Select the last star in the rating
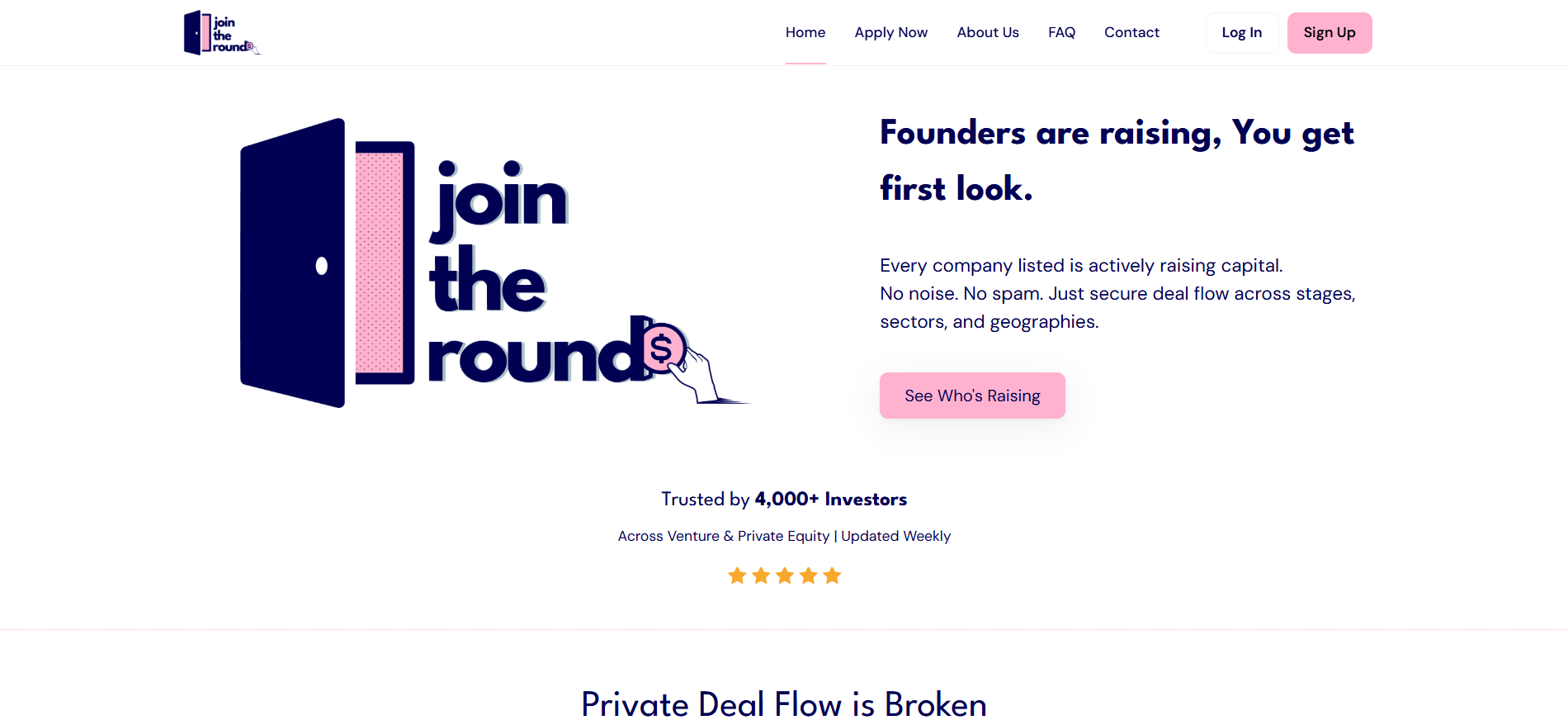Viewport: 1568px width, 720px height. [x=832, y=576]
